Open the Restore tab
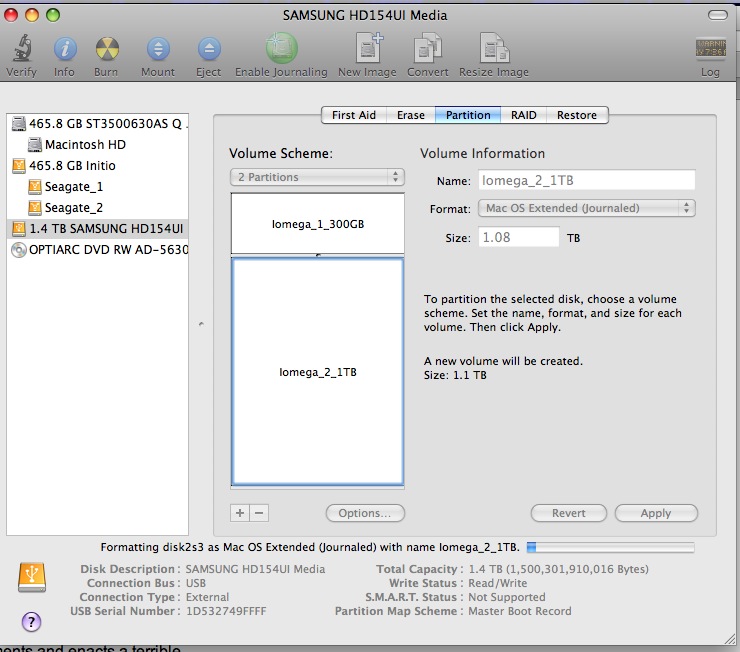This screenshot has height=652, width=740. tap(577, 115)
